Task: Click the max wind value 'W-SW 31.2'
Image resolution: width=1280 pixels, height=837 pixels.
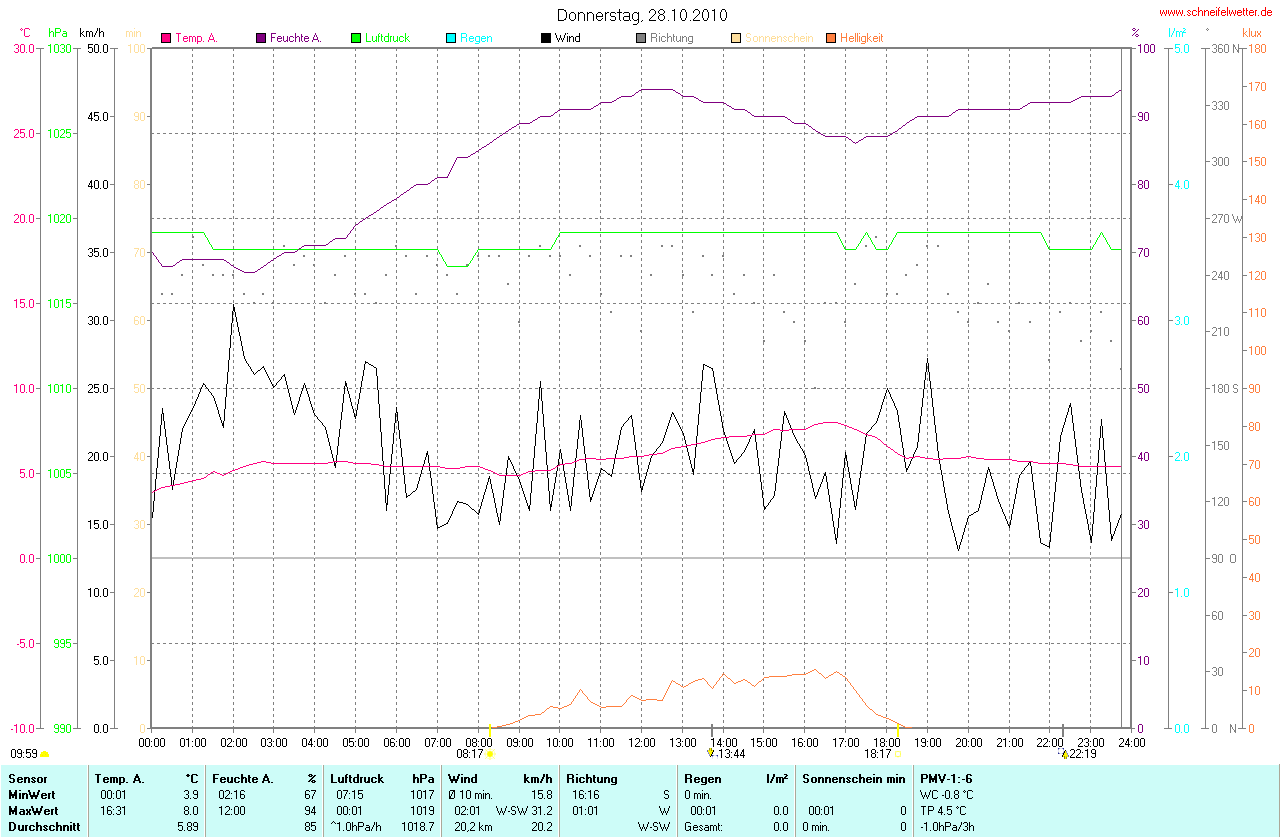Action: tap(524, 810)
